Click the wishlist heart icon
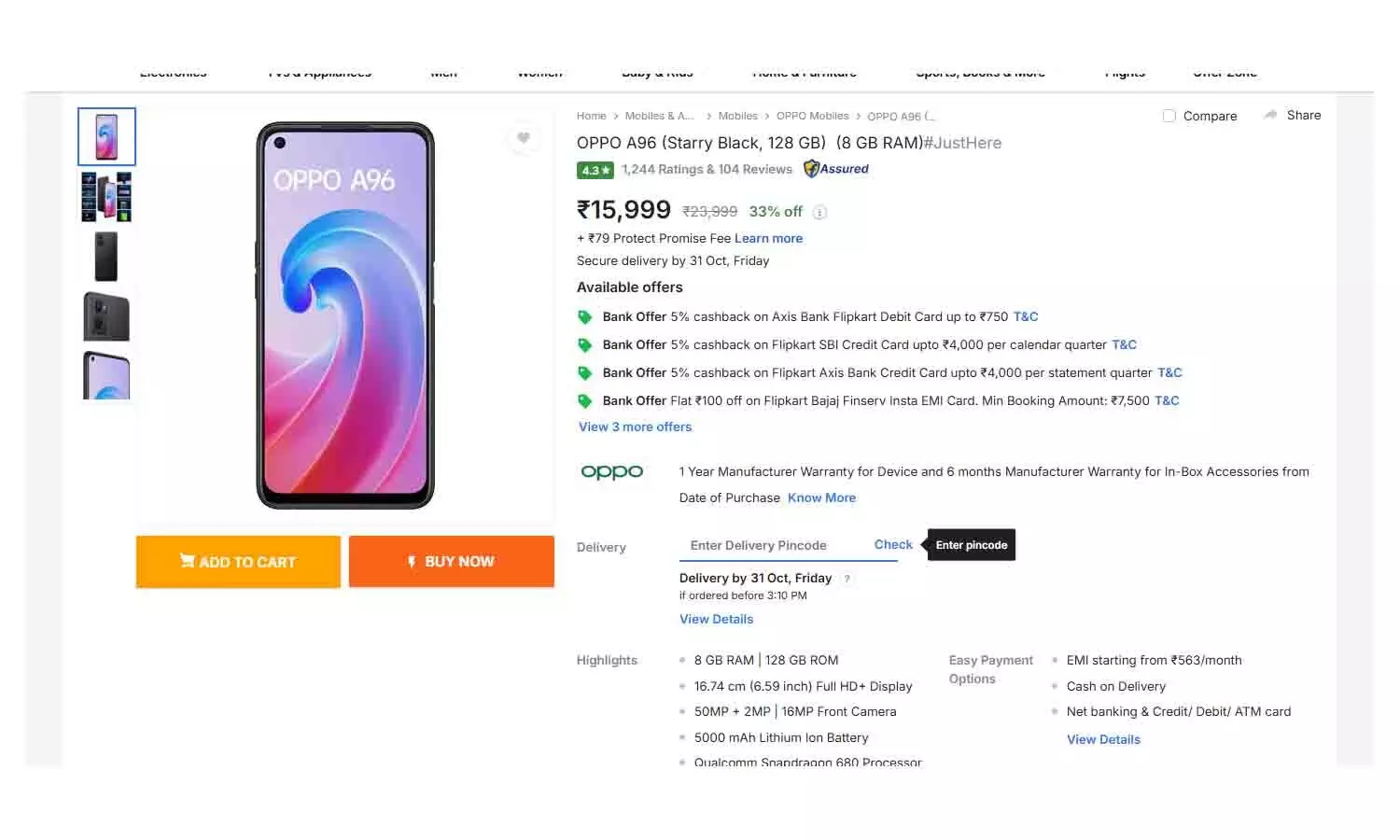 click(x=524, y=138)
